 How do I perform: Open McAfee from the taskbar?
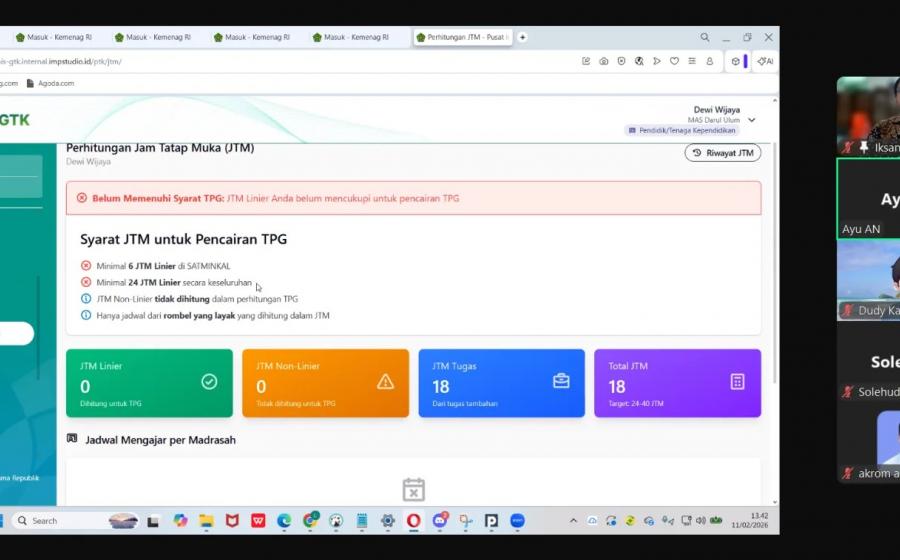(x=232, y=521)
